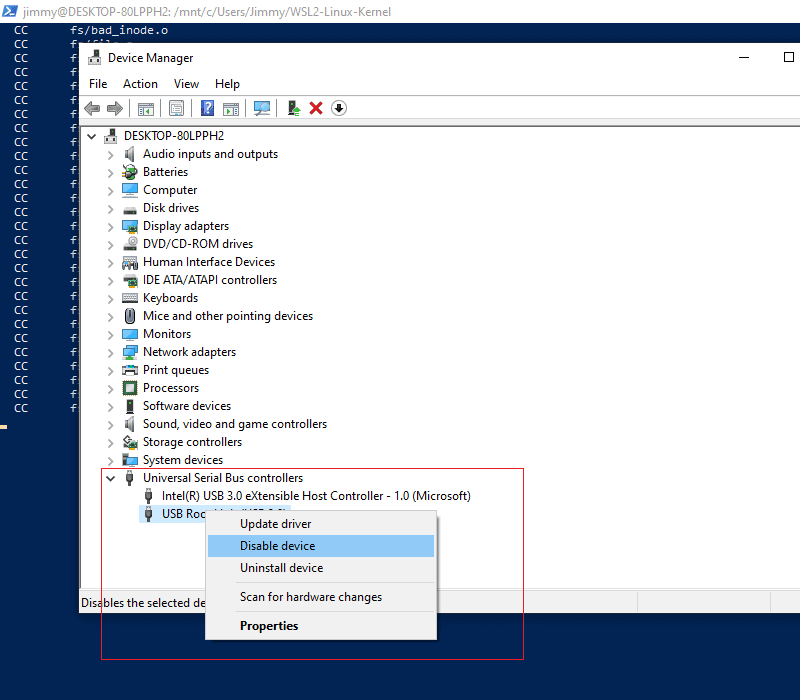This screenshot has height=700, width=800.
Task: Select Sound, video and game controllers
Action: tap(235, 424)
